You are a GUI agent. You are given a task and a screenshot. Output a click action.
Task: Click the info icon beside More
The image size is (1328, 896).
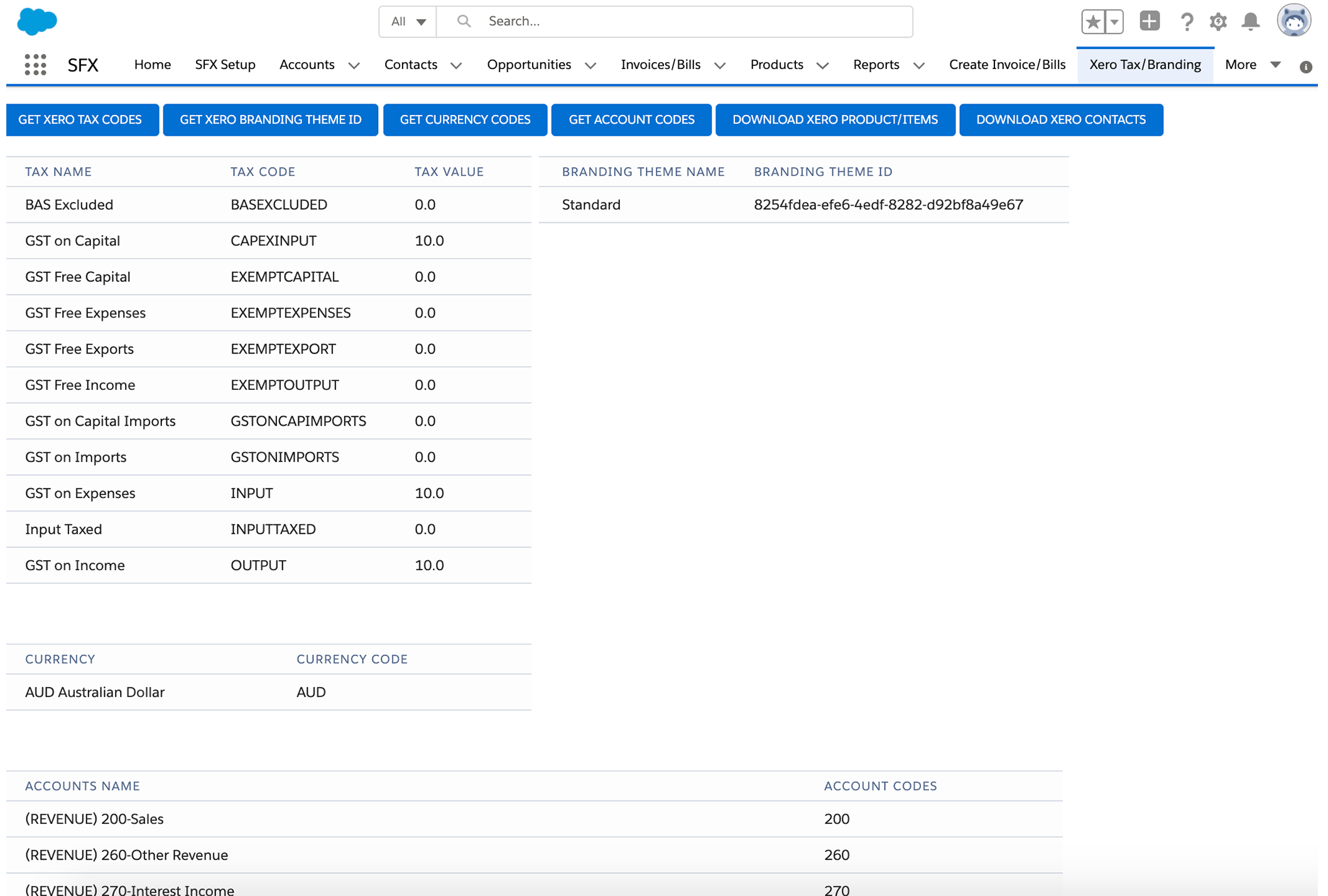[x=1306, y=67]
